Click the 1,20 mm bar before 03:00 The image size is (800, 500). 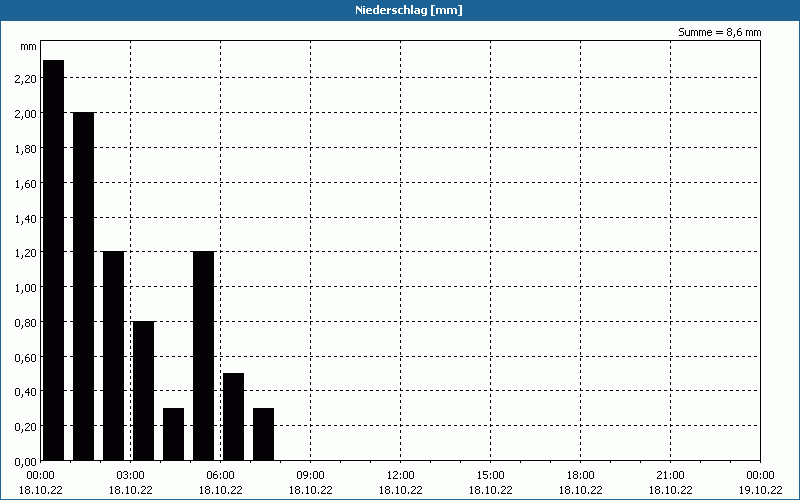pos(113,356)
